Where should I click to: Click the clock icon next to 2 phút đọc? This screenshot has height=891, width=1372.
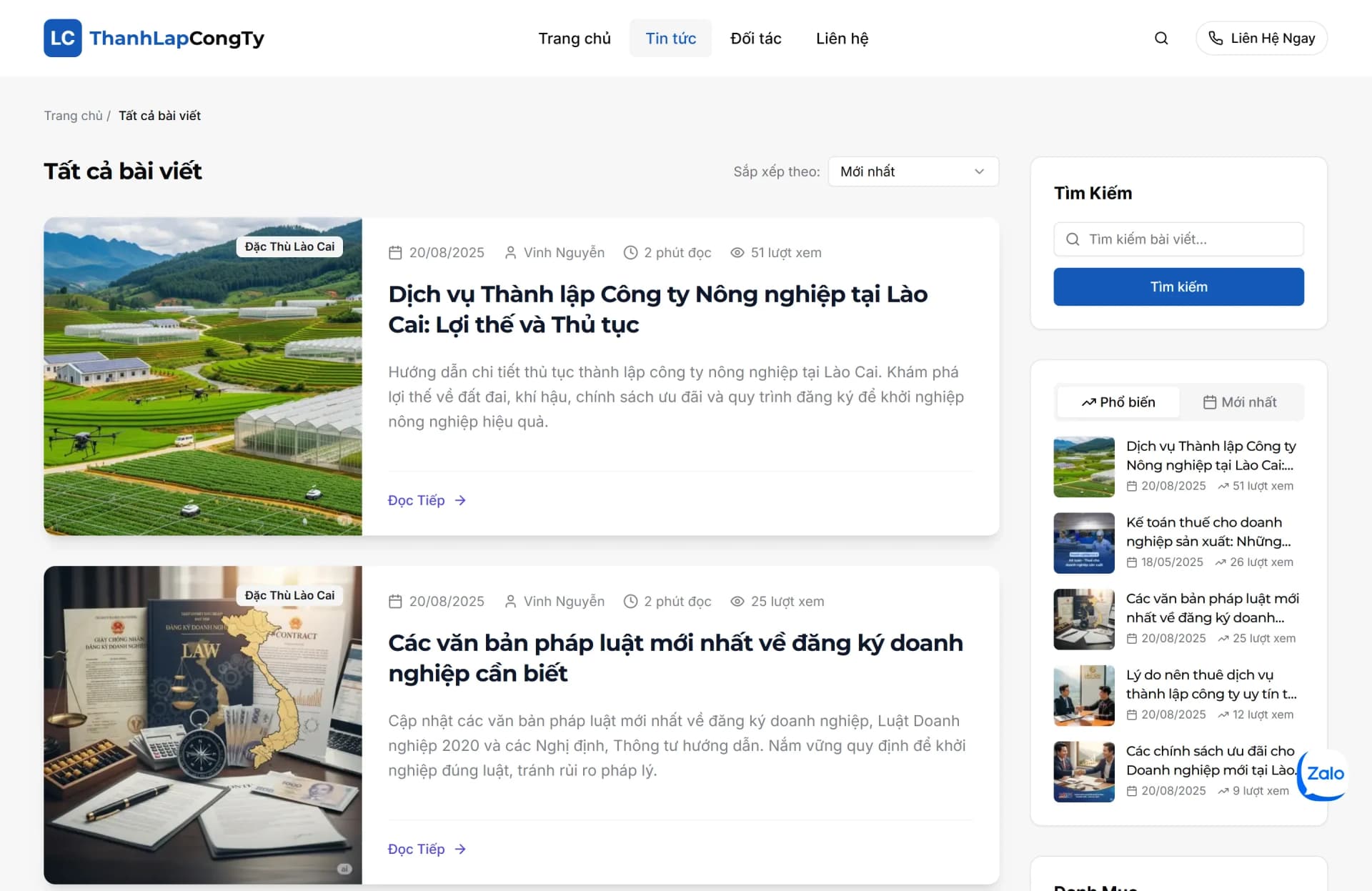631,252
